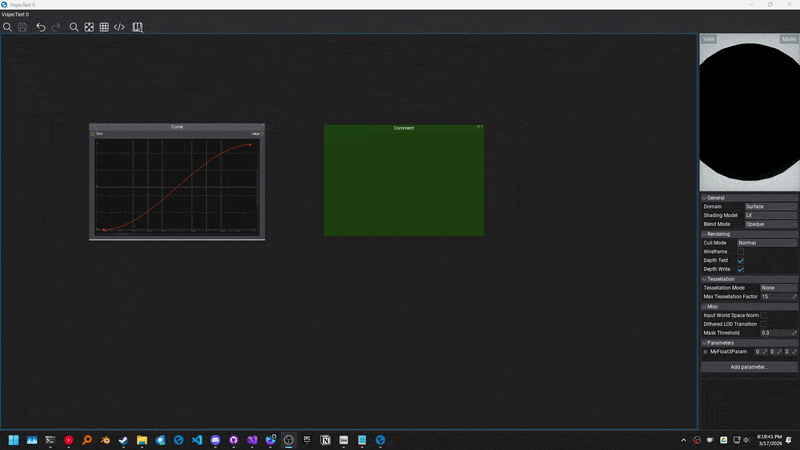This screenshot has height=450, width=800.
Task: Uncheck the Depth Write checkbox
Action: point(740,269)
